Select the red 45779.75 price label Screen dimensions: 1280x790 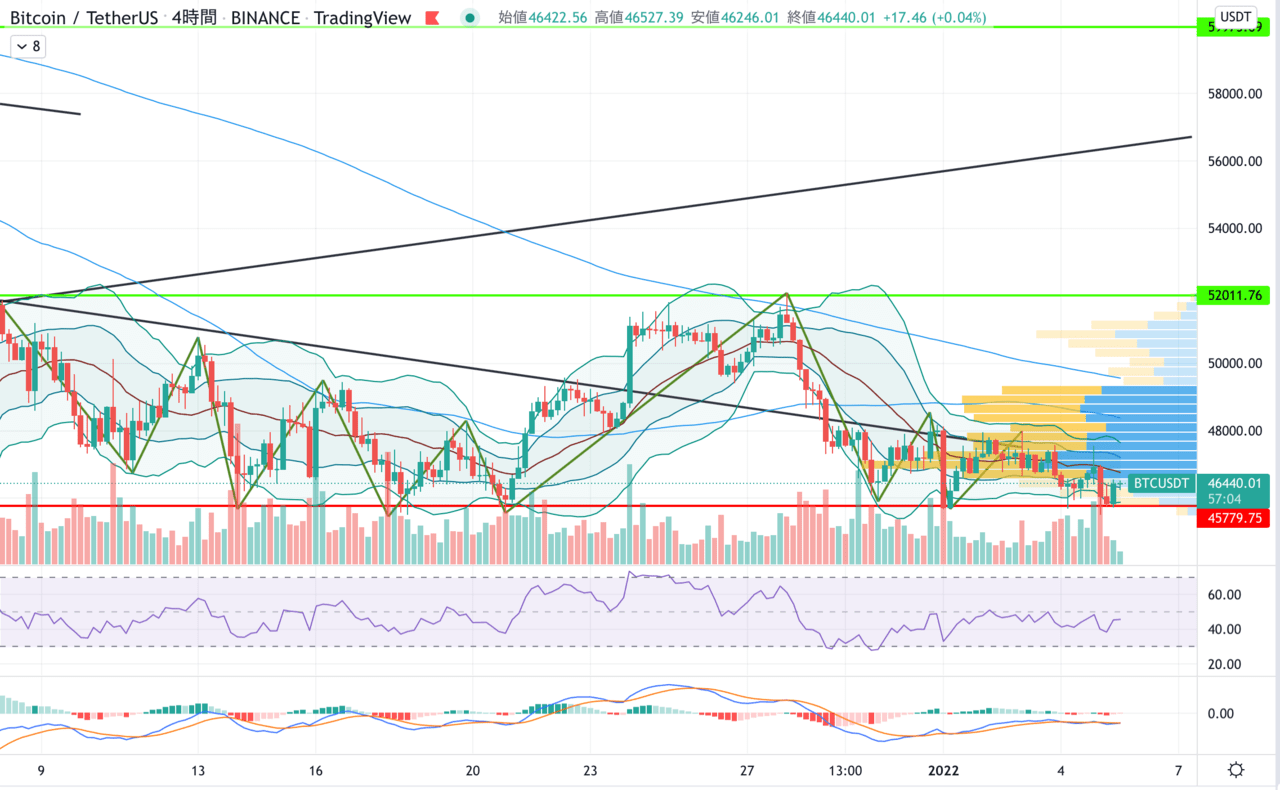coord(1234,519)
